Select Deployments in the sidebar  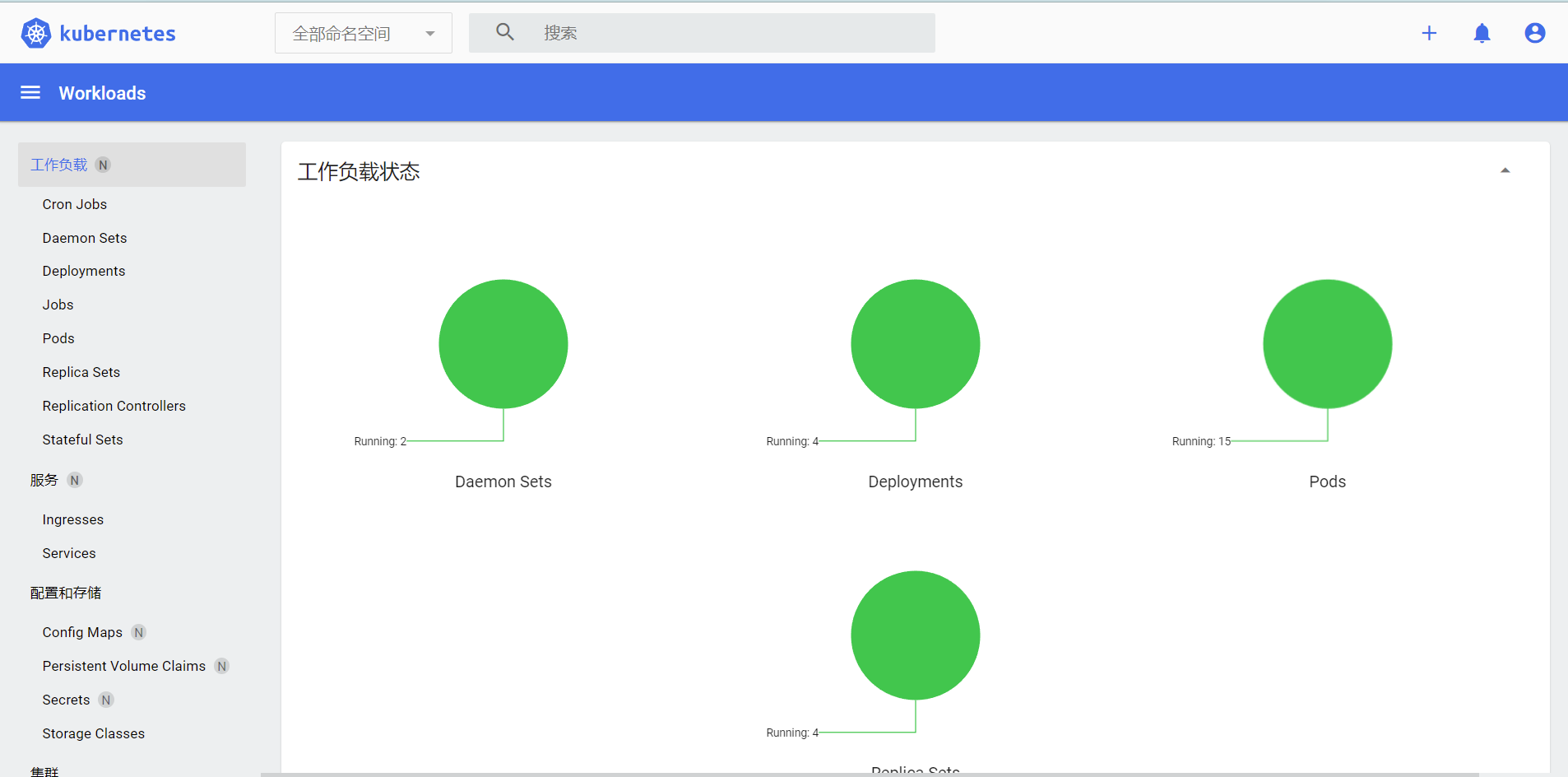tap(83, 271)
